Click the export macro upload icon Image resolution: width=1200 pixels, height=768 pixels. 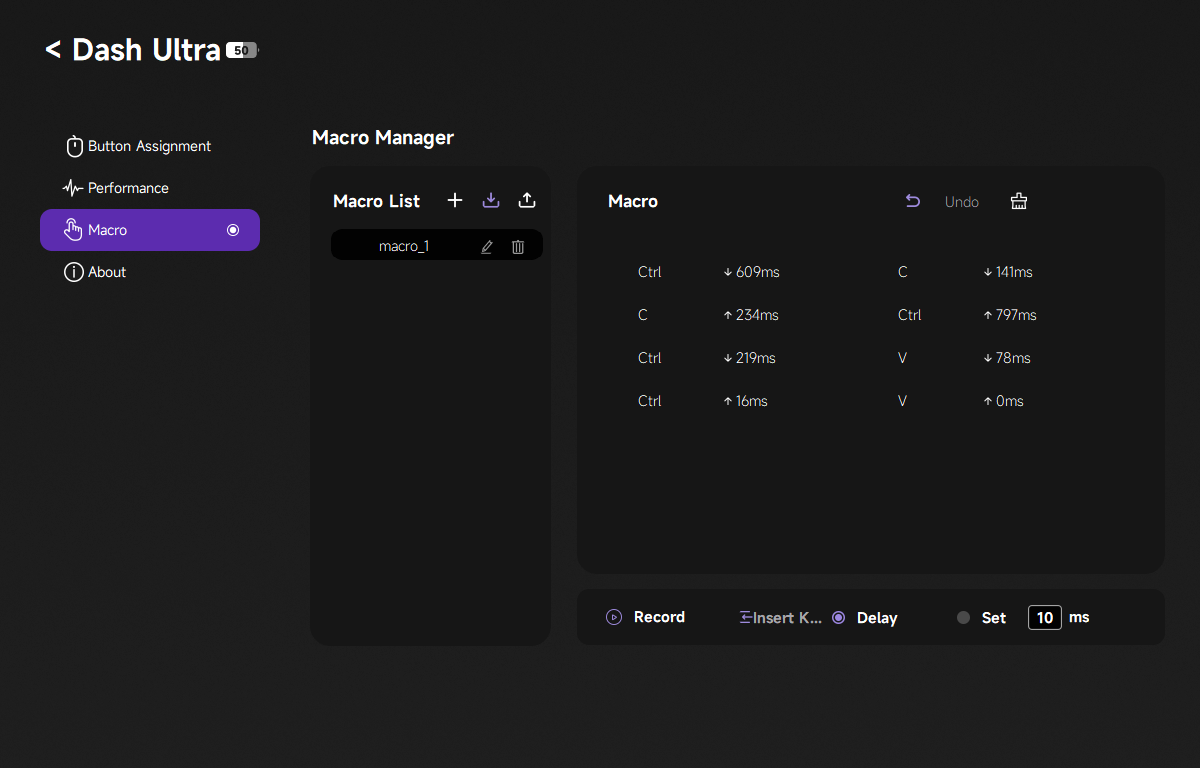[x=527, y=201]
